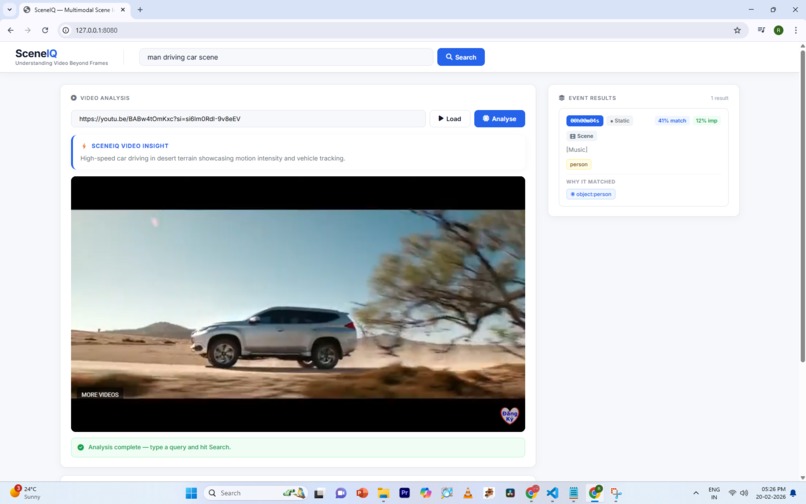Screen dimensions: 806x504
Task: Click the 41% match badge
Action: point(672,121)
